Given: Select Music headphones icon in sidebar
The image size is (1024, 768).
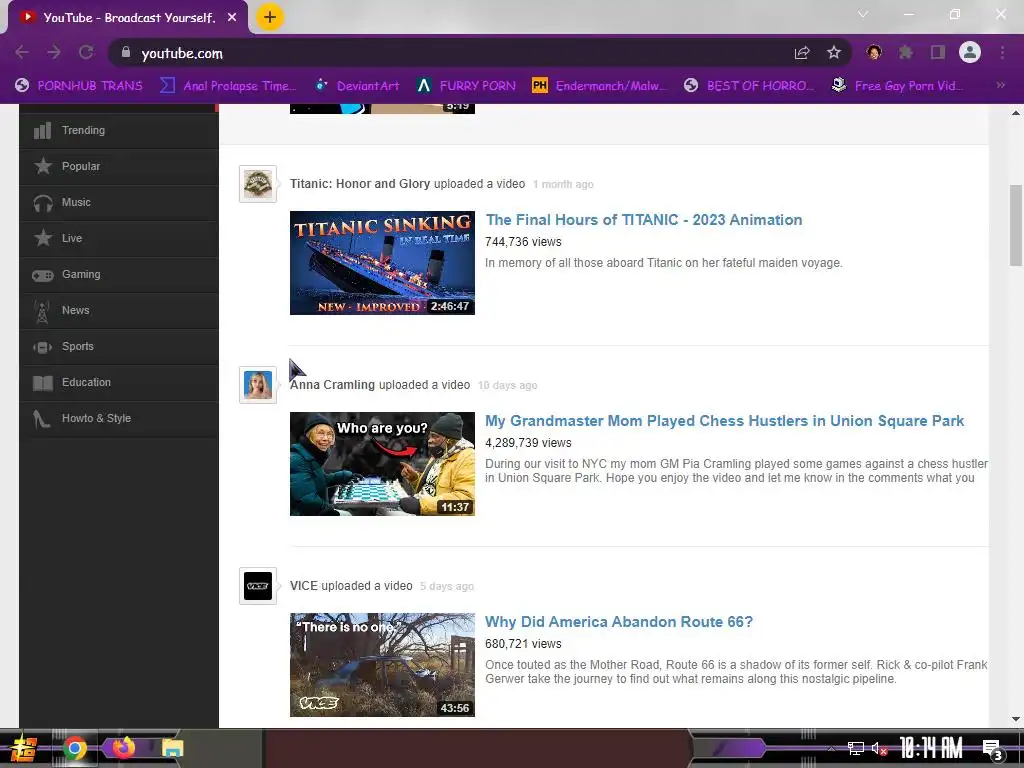Looking at the screenshot, I should (x=43, y=203).
